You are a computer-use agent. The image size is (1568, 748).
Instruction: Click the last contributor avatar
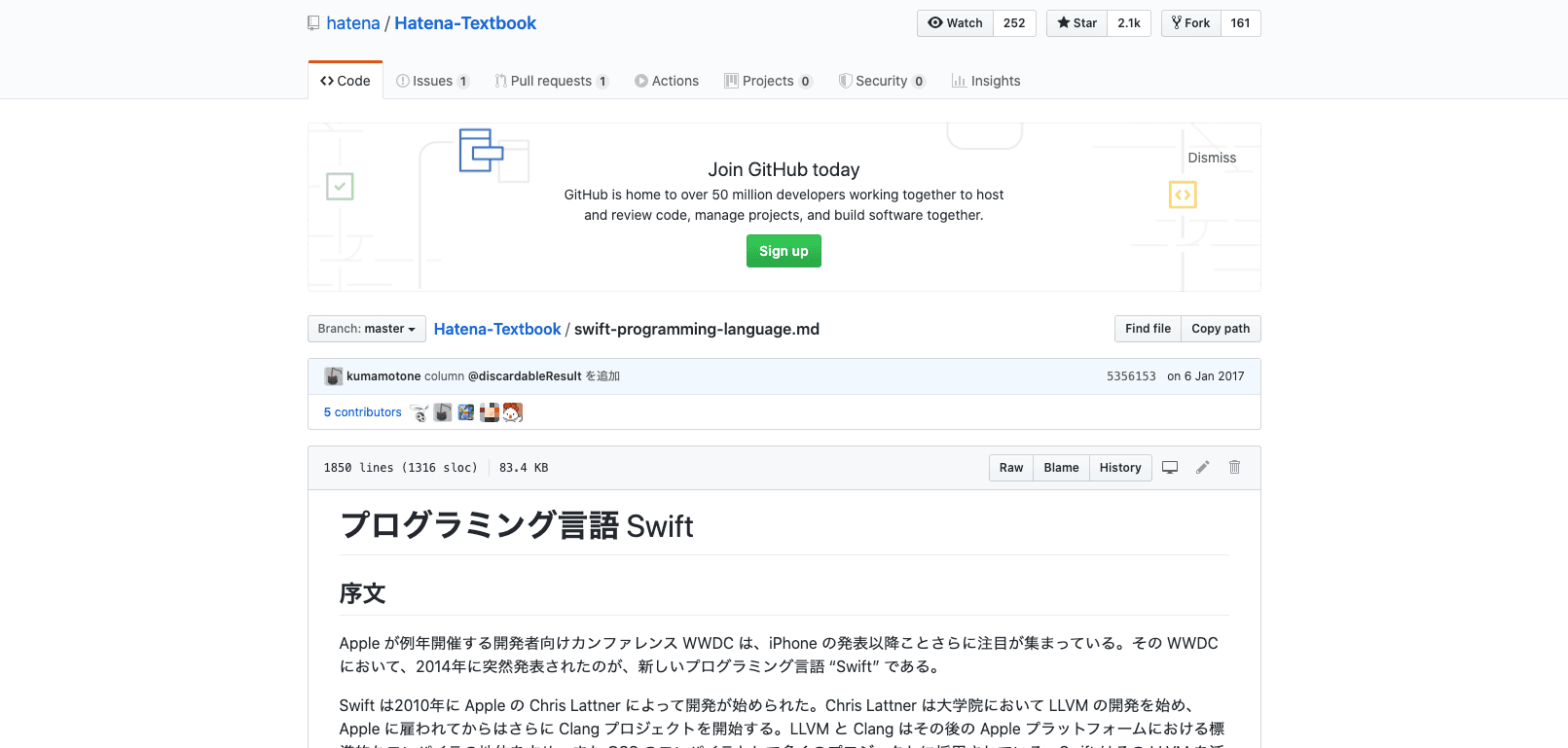point(513,413)
